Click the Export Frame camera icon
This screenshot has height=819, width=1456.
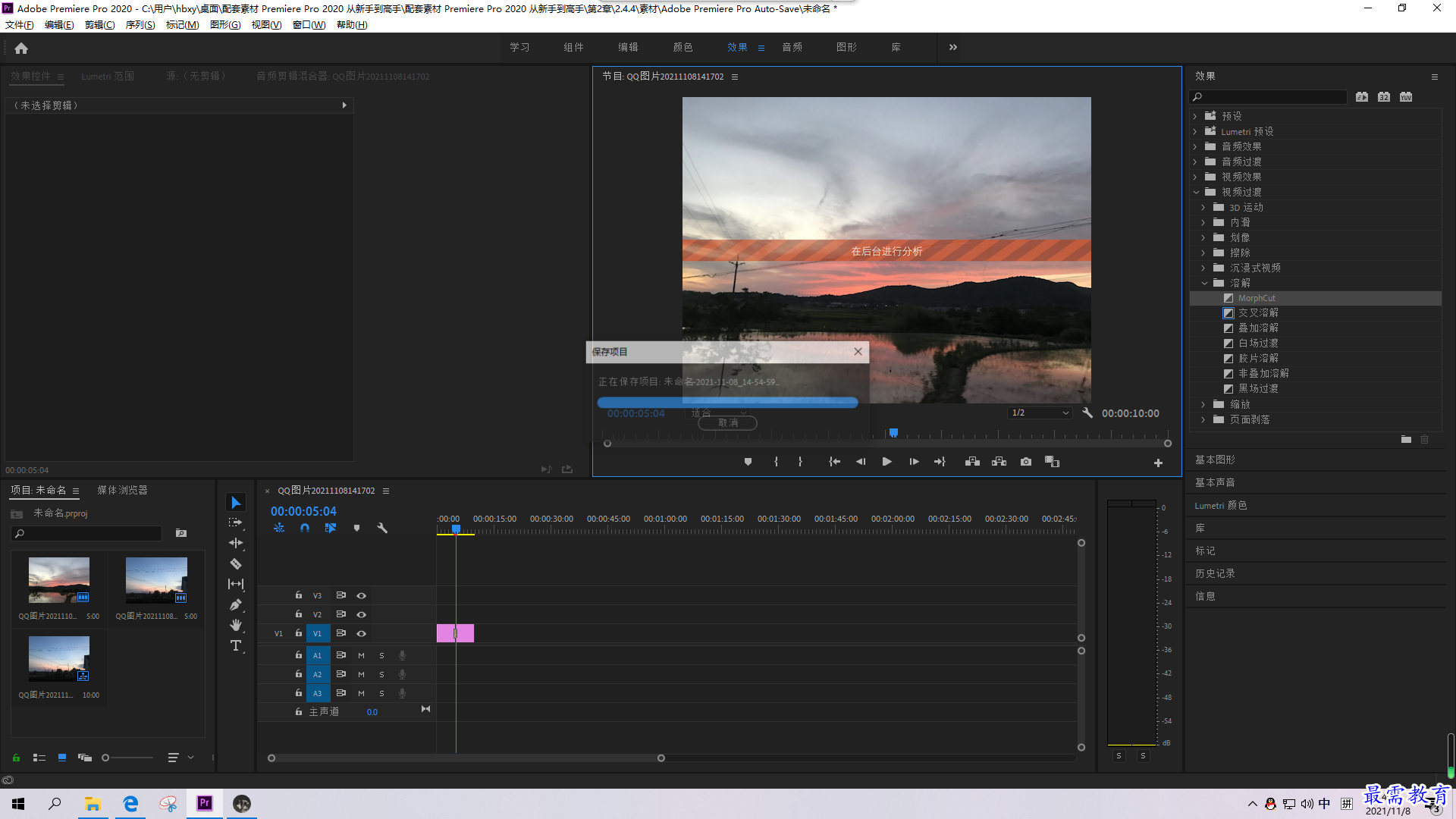pyautogui.click(x=1026, y=462)
